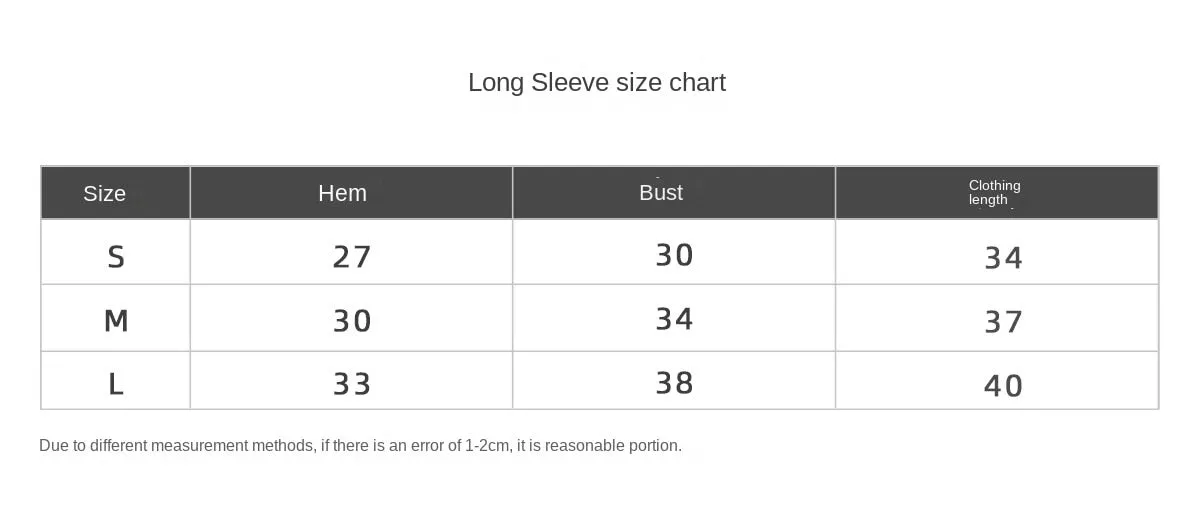The width and height of the screenshot is (1200, 521).
Task: Click Clothing length 40 for size L
Action: coord(1004,386)
